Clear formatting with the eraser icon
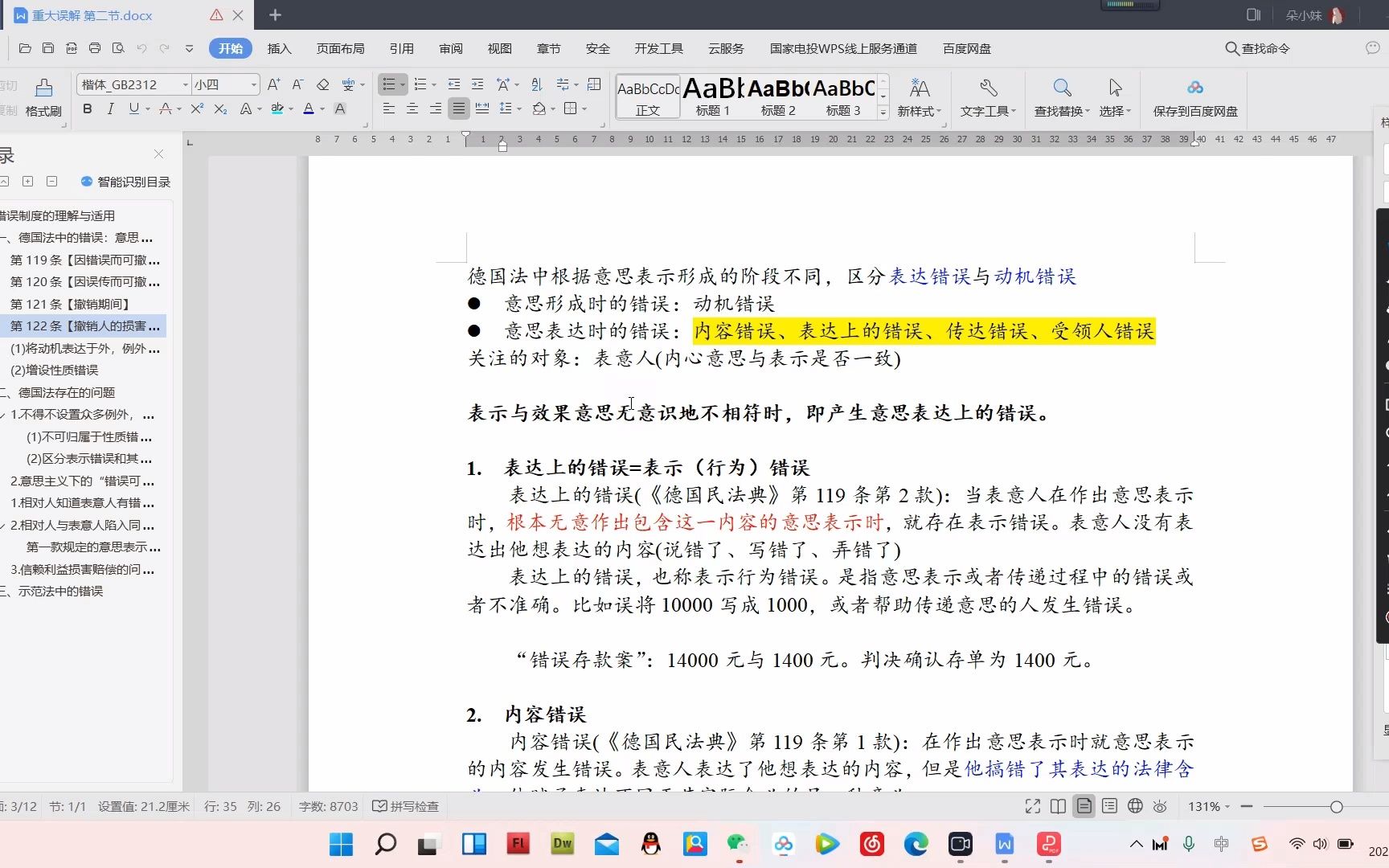The image size is (1389, 868). click(x=322, y=84)
